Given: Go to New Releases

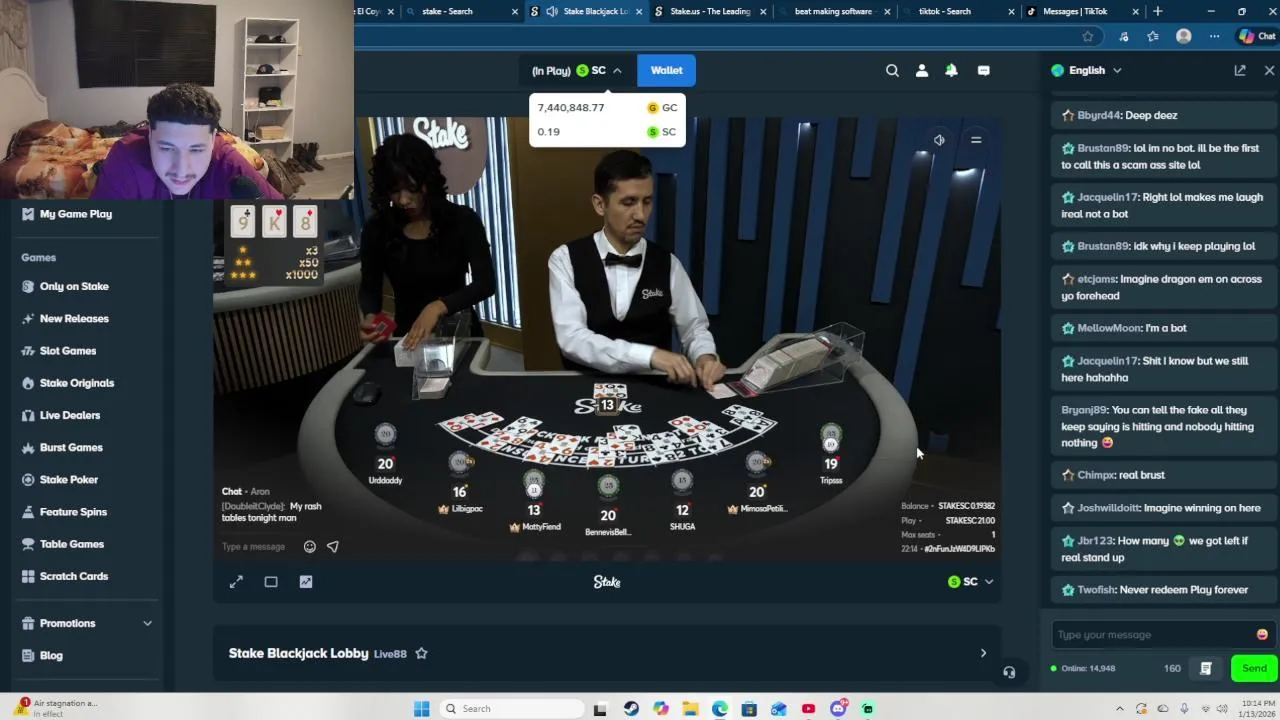Looking at the screenshot, I should pyautogui.click(x=74, y=318).
